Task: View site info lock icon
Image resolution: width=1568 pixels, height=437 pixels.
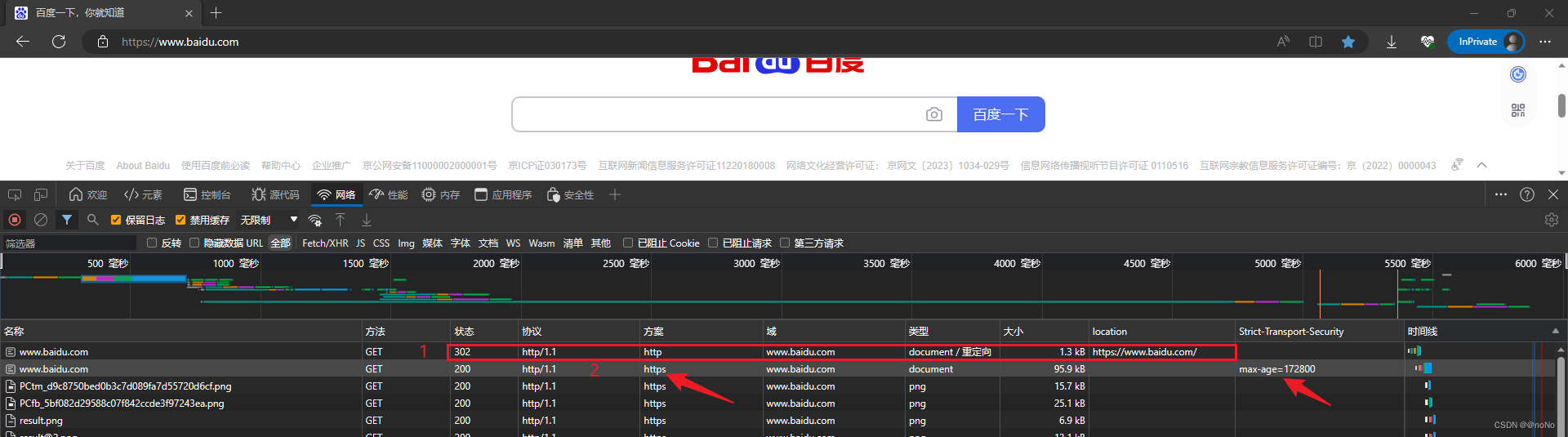Action: 103,42
